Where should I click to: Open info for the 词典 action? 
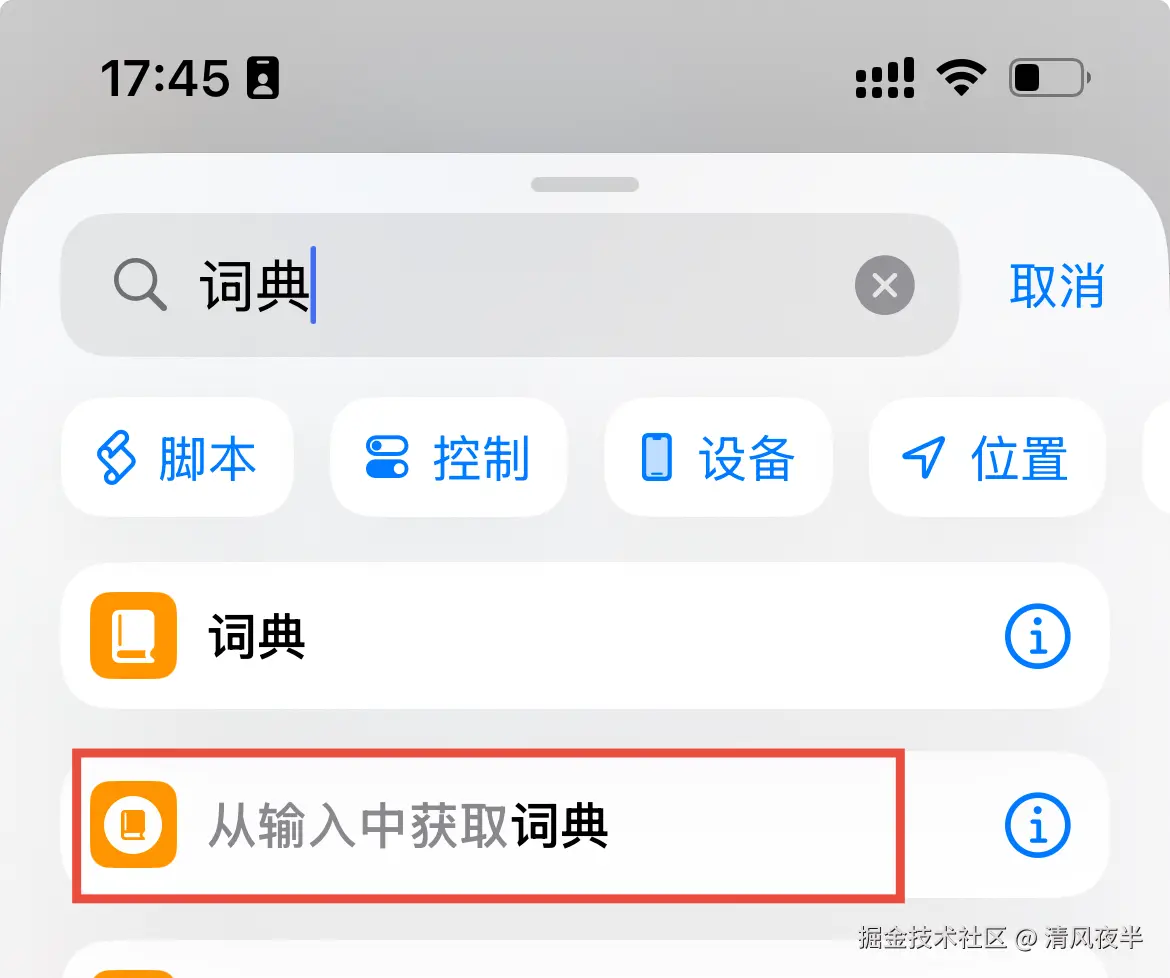coord(1037,636)
